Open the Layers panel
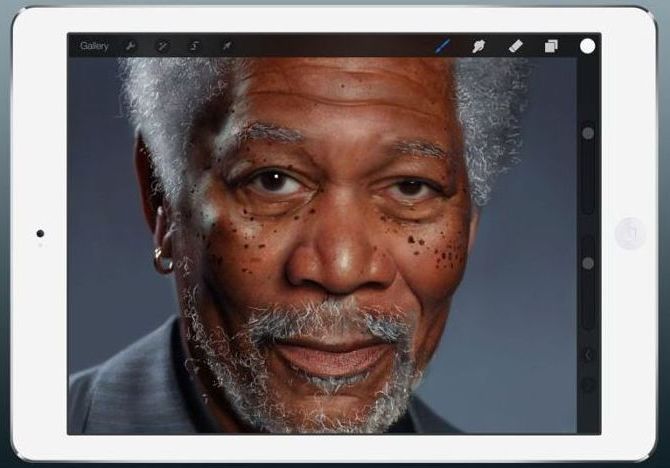The width and height of the screenshot is (670, 468). pos(551,46)
